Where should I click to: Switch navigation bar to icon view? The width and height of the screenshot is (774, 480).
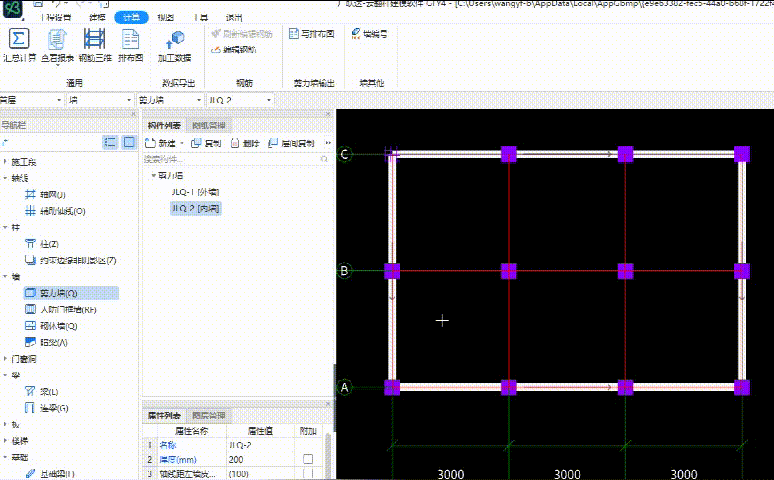point(129,143)
